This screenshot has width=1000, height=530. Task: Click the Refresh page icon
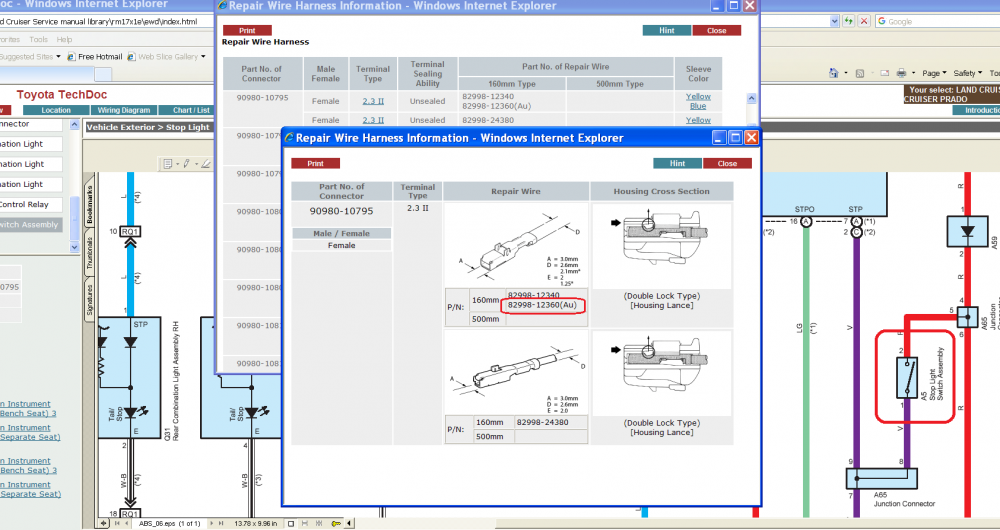click(x=848, y=21)
